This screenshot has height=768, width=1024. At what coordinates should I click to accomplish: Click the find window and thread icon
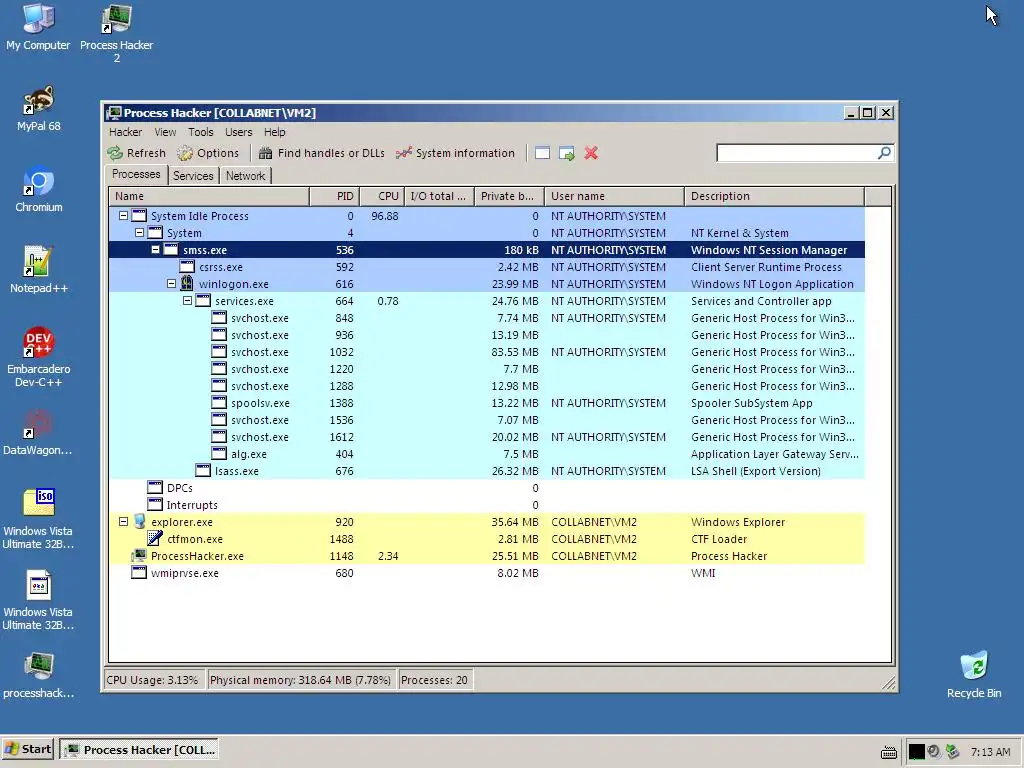(x=567, y=153)
